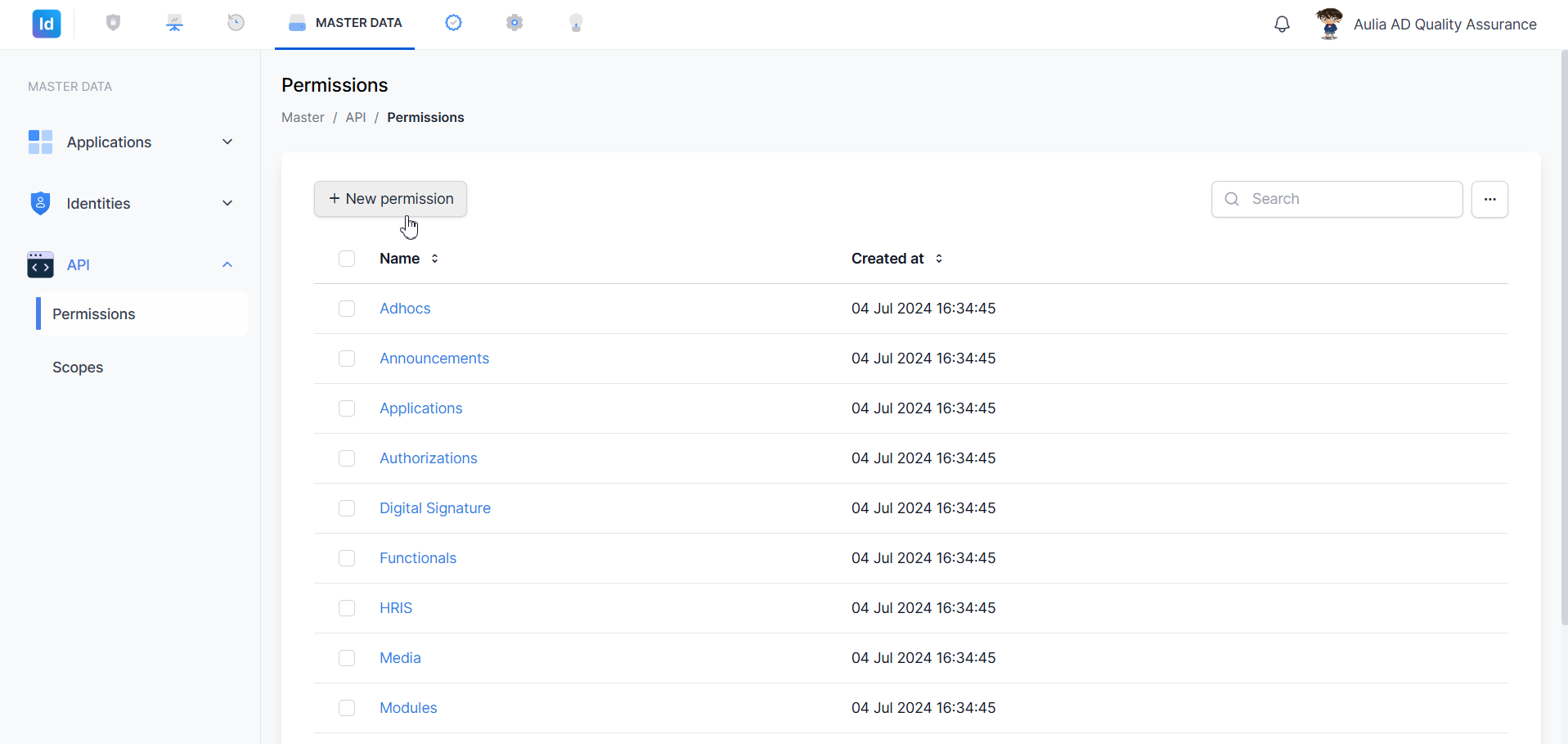Click the Modules row created date
Screen dimensions: 1568x744
click(x=923, y=708)
